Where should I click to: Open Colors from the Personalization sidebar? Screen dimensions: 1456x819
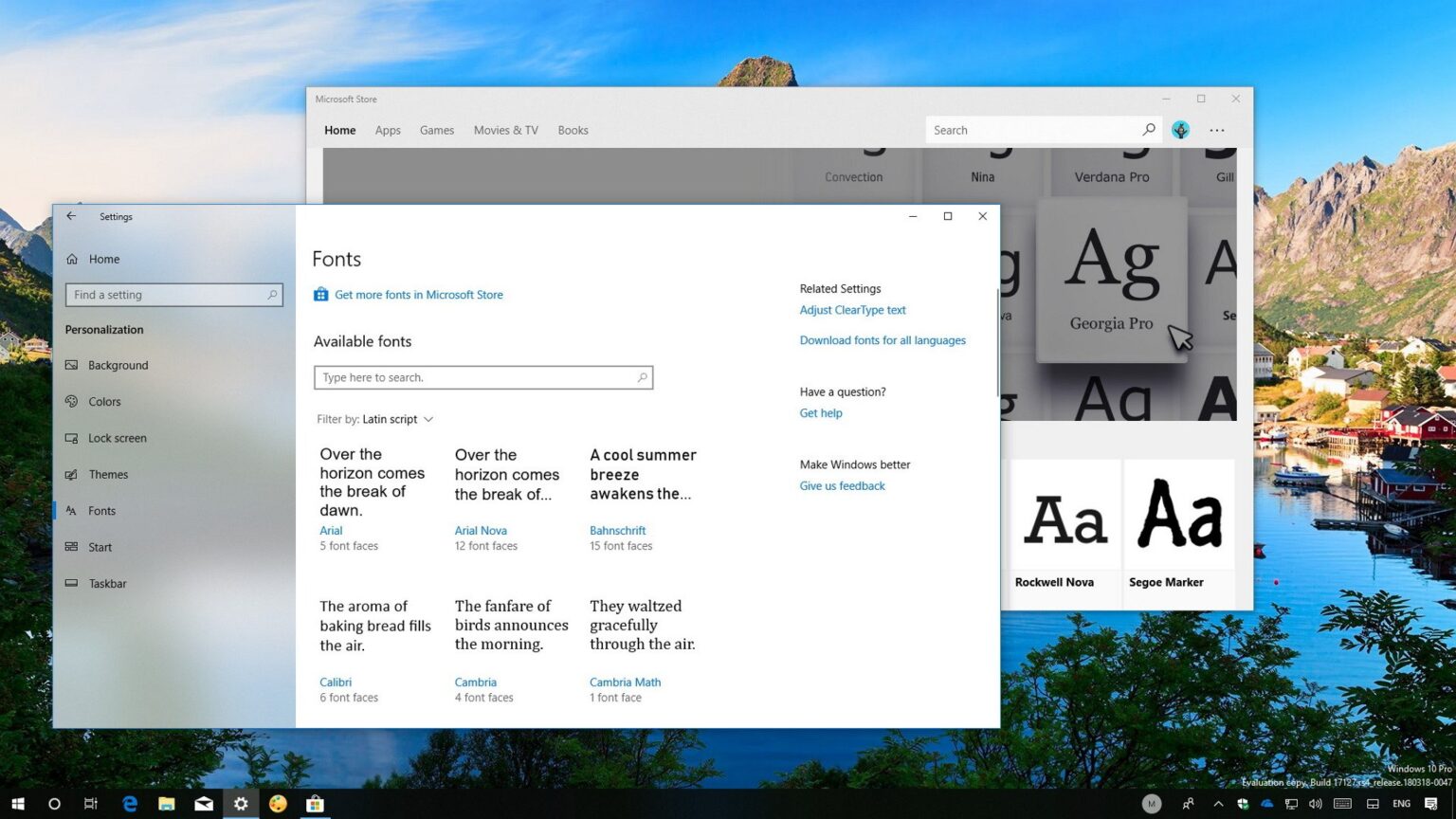(x=105, y=401)
